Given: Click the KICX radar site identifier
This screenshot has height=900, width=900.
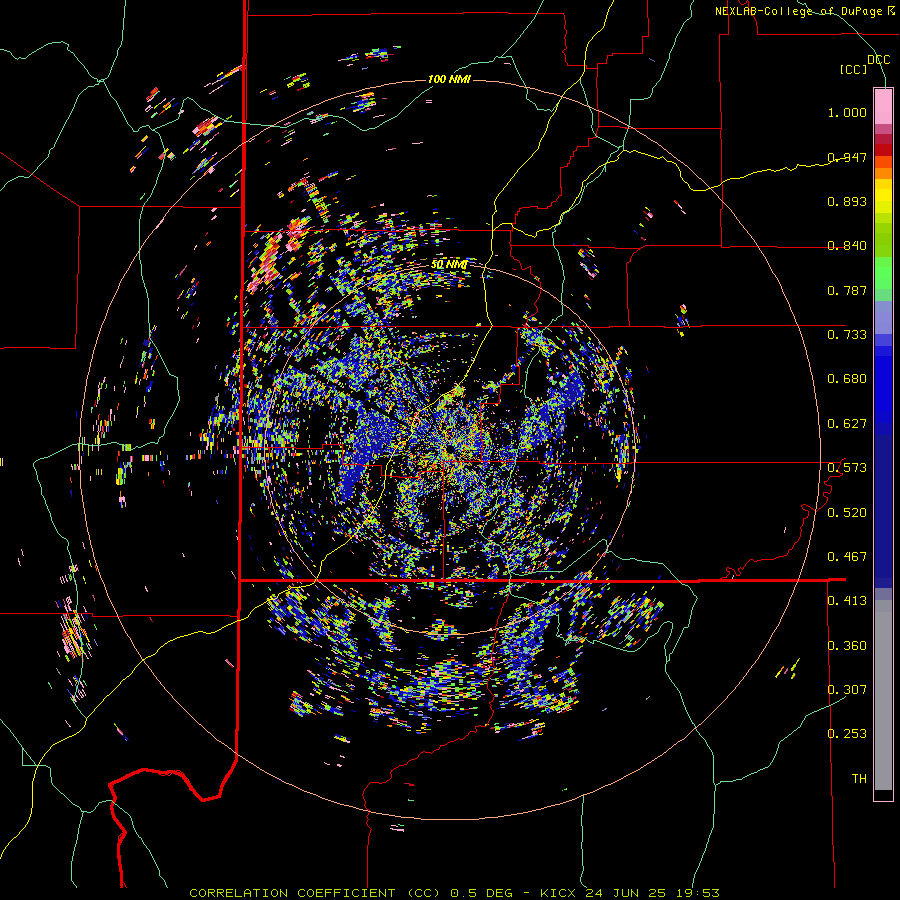Looking at the screenshot, I should point(557,893).
